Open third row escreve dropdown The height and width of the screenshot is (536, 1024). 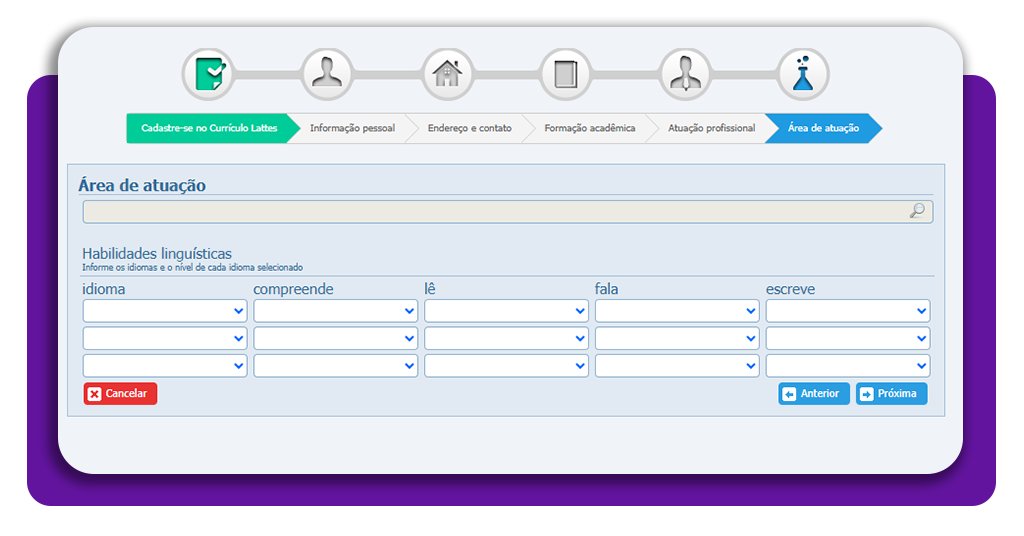coord(848,366)
